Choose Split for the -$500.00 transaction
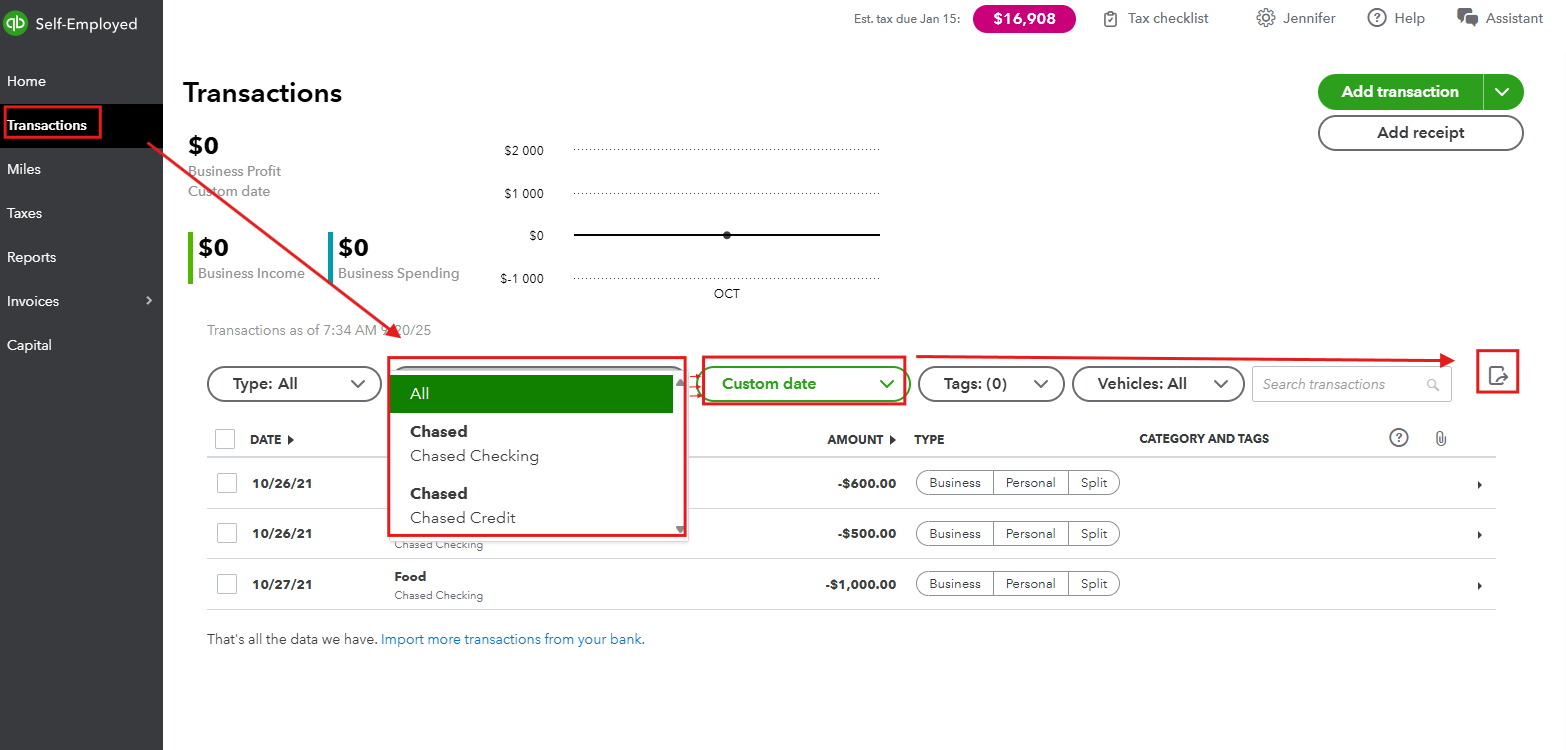This screenshot has height=750, width=1566. coord(1094,533)
